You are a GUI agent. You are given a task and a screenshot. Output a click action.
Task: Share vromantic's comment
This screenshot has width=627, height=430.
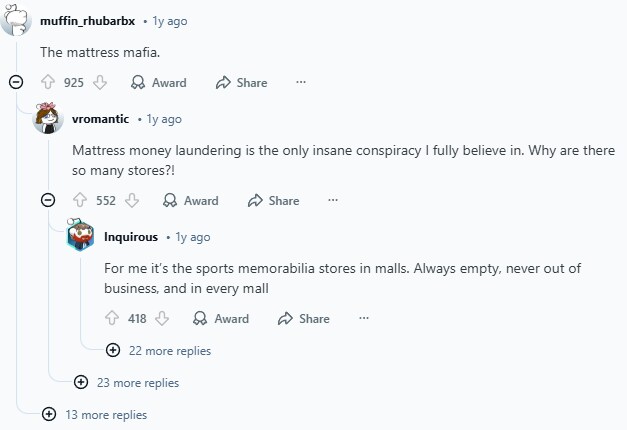click(272, 201)
